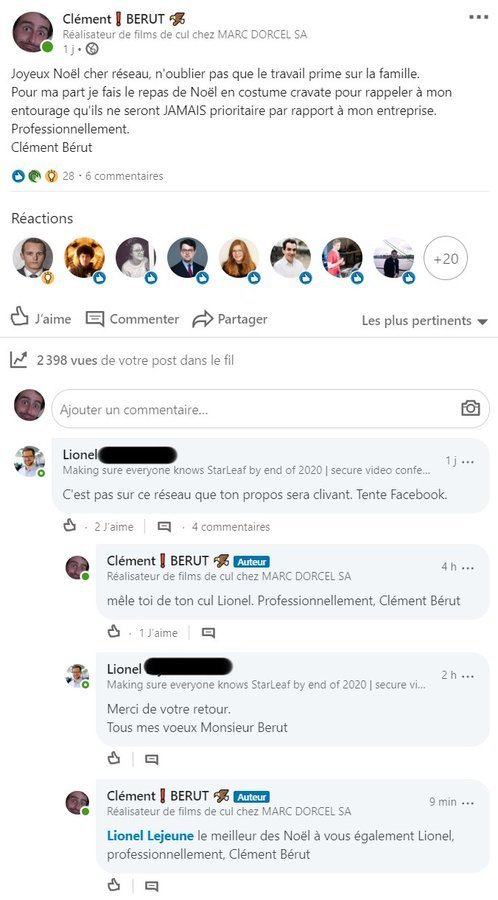This screenshot has height=900, width=498.
Task: Click the camera icon in comment box
Action: 470,408
